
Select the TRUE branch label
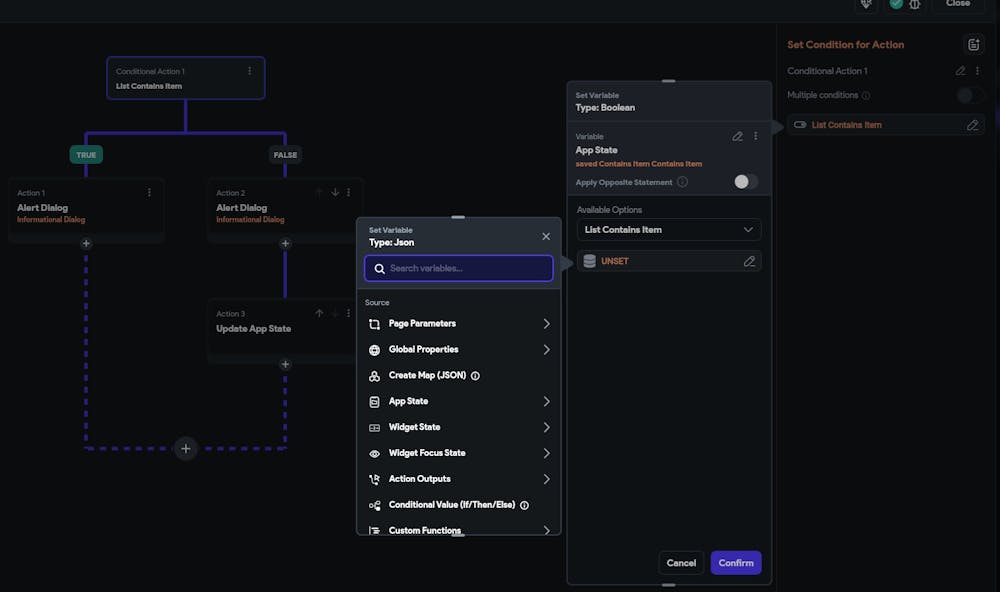pyautogui.click(x=86, y=155)
